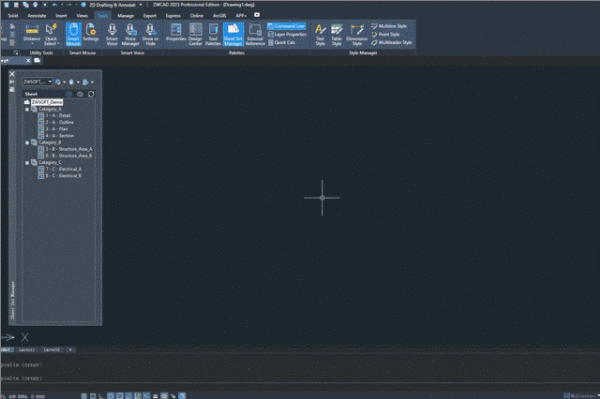This screenshot has height=399, width=600.
Task: Click the Multileader Style button
Action: 391,42
